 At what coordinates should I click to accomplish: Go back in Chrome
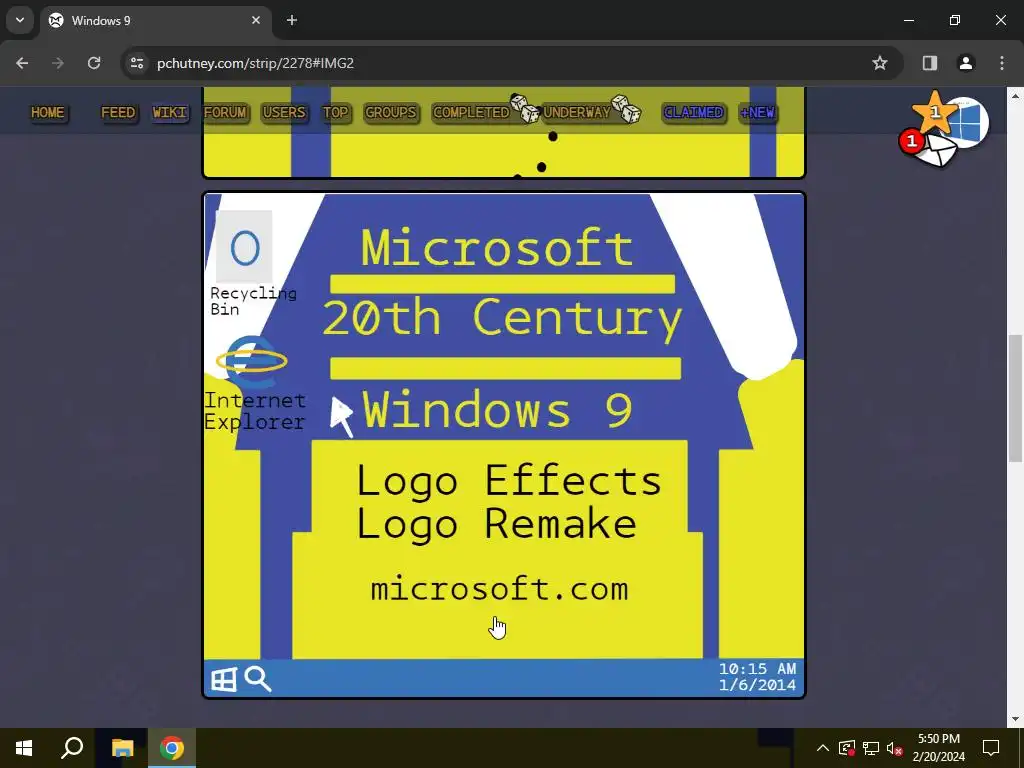coord(22,63)
